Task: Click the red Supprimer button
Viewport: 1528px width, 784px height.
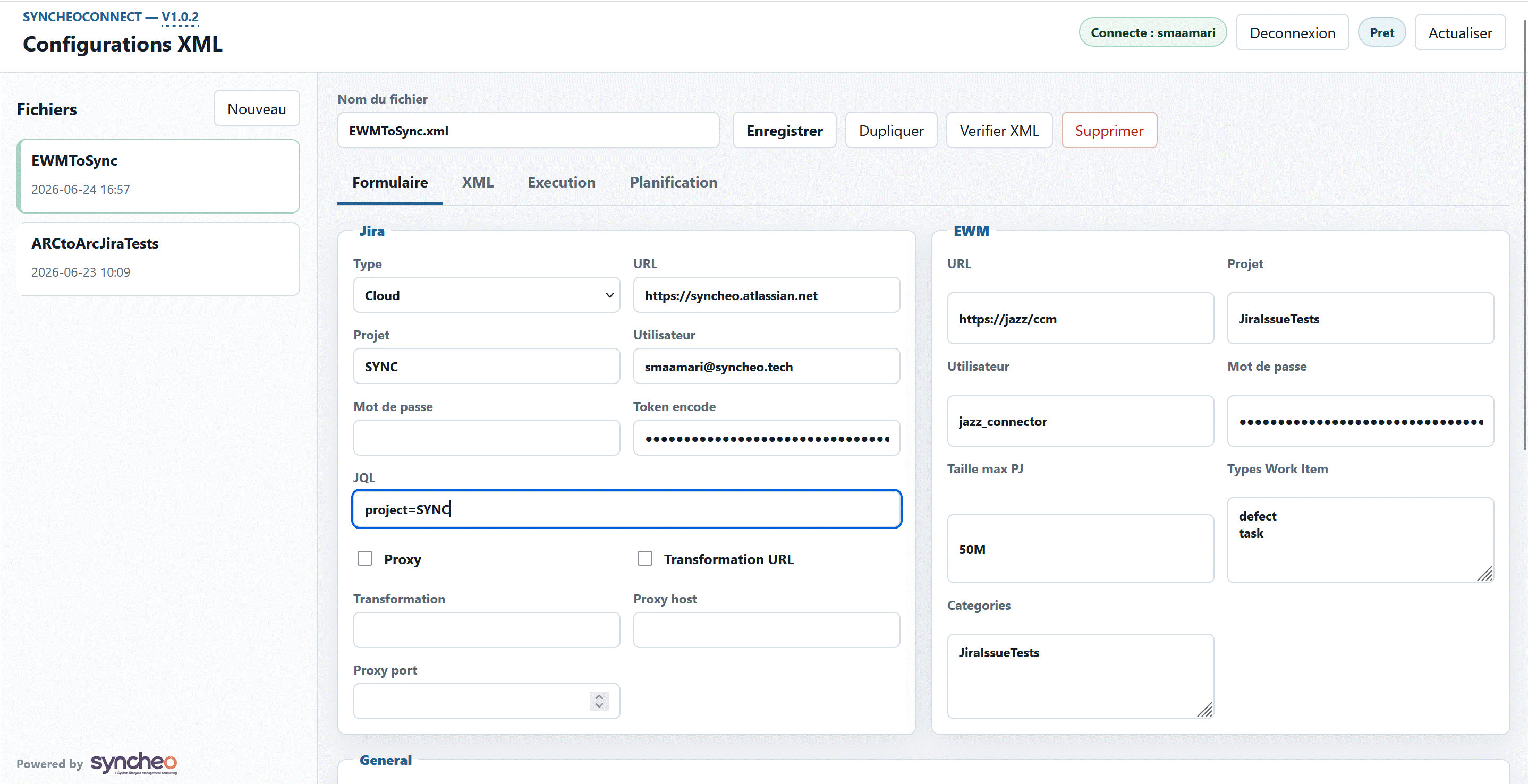Action: click(1109, 131)
